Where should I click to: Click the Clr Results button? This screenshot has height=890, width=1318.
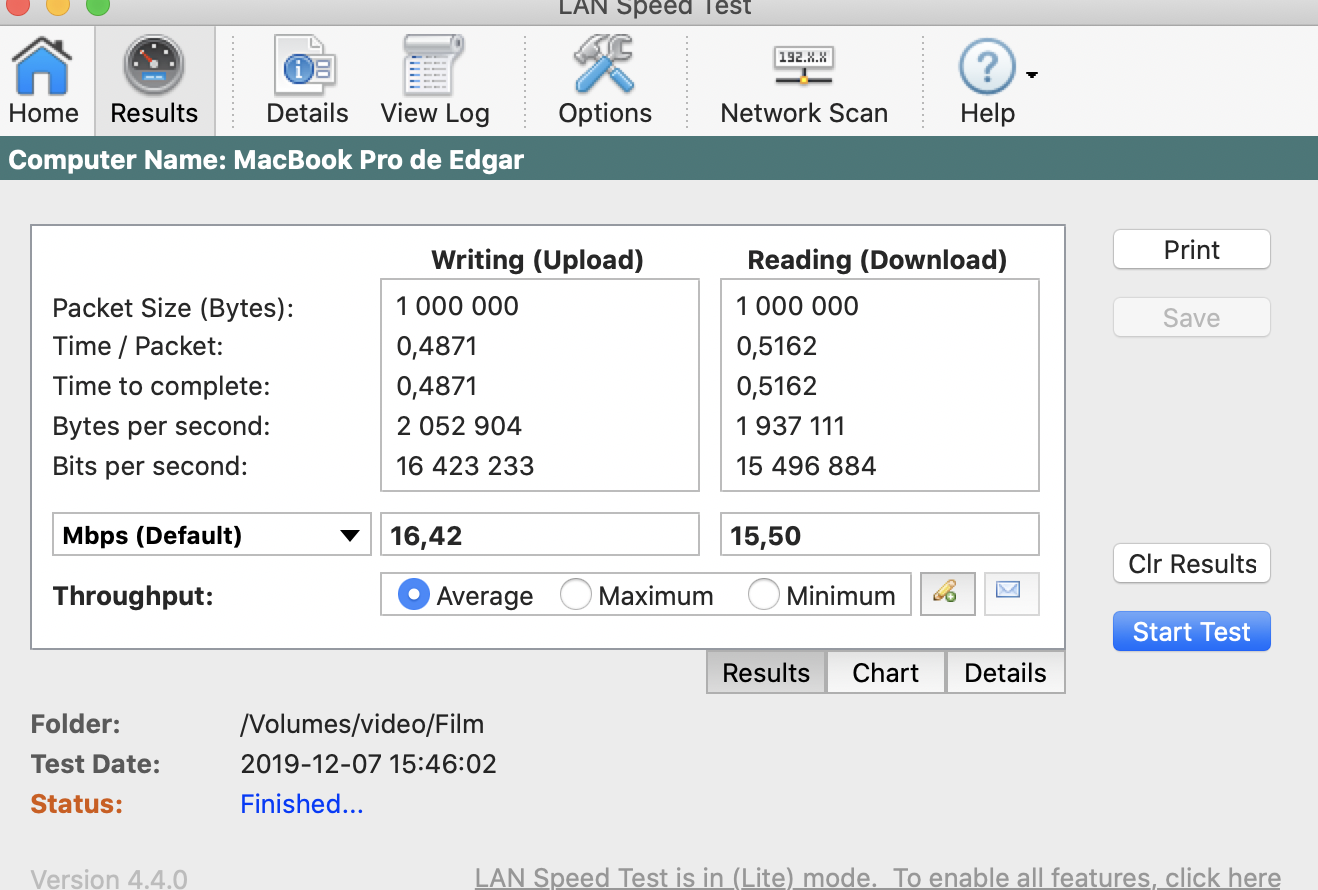pos(1192,564)
